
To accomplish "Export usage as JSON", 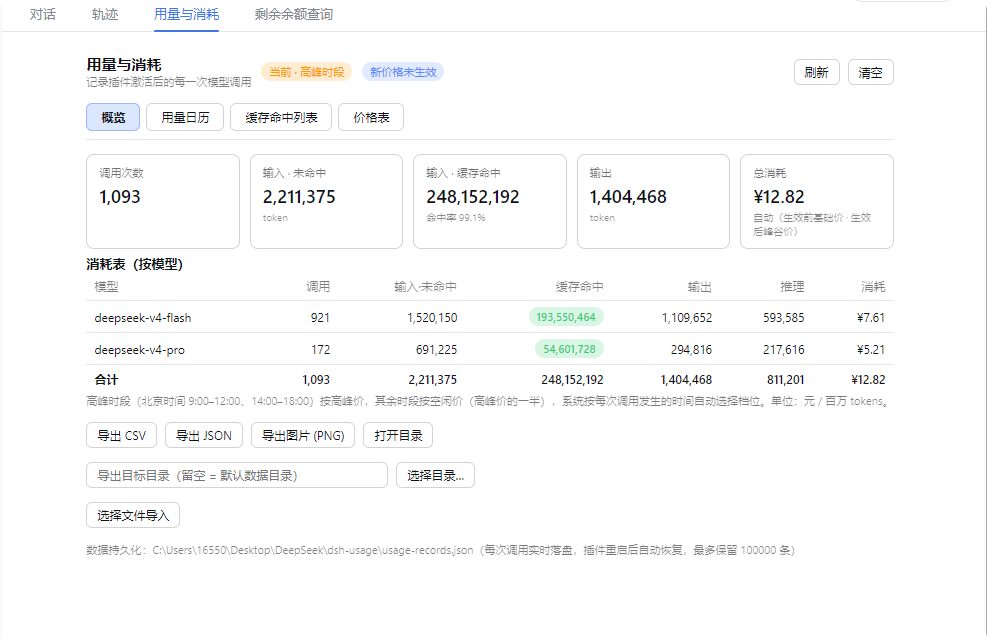I will pos(204,436).
